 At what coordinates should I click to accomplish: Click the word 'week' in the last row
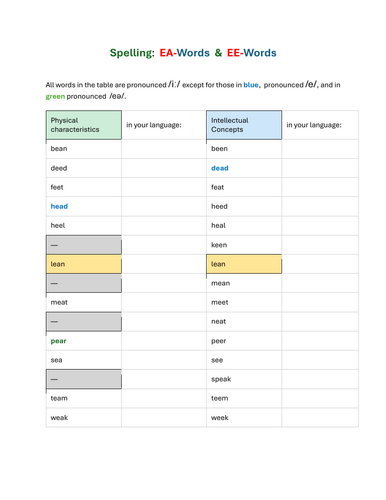click(x=220, y=418)
